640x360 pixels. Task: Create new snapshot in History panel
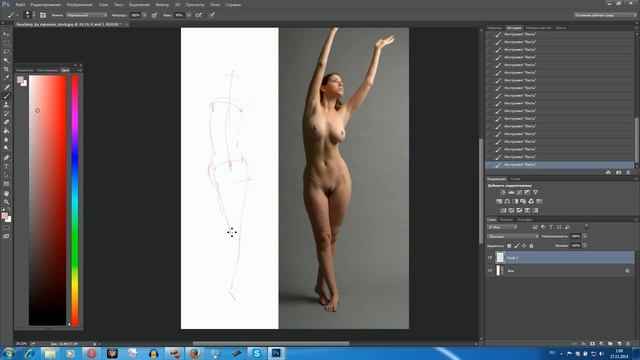(618, 172)
